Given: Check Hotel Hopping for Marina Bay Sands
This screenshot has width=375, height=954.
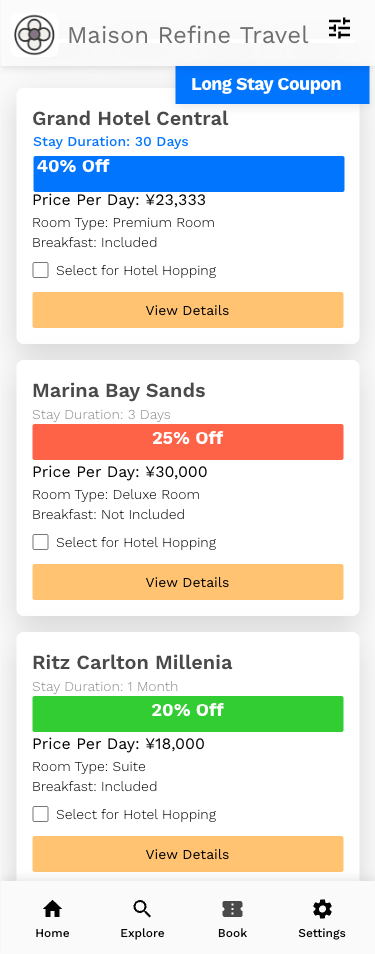Looking at the screenshot, I should coord(41,542).
